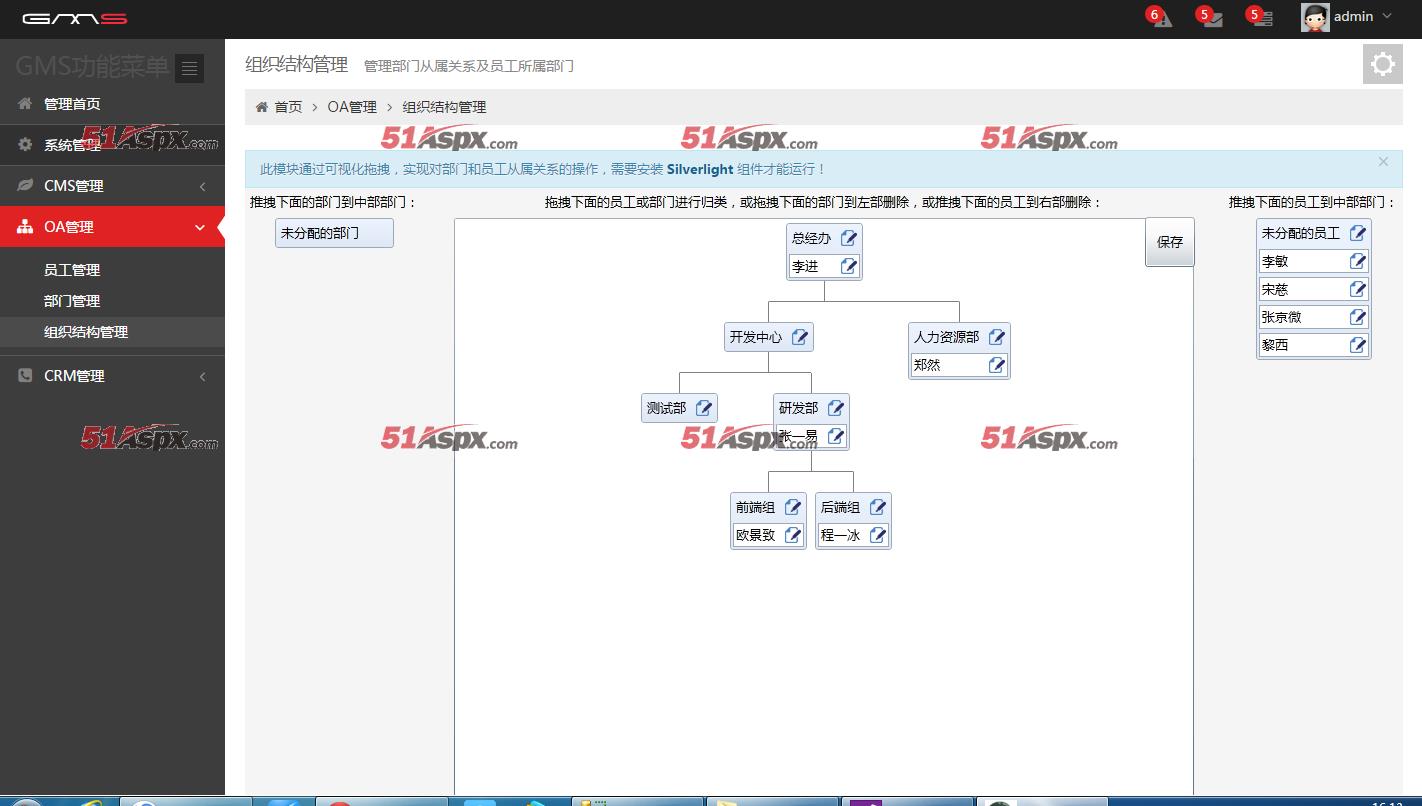Click the home icon in the breadcrumb
Image resolution: width=1422 pixels, height=806 pixels.
click(x=262, y=107)
